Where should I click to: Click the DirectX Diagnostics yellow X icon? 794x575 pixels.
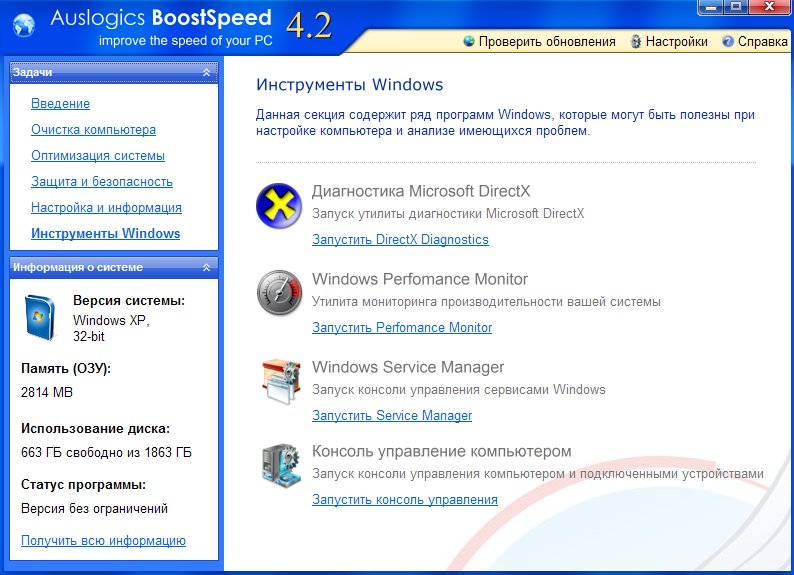pyautogui.click(x=279, y=206)
